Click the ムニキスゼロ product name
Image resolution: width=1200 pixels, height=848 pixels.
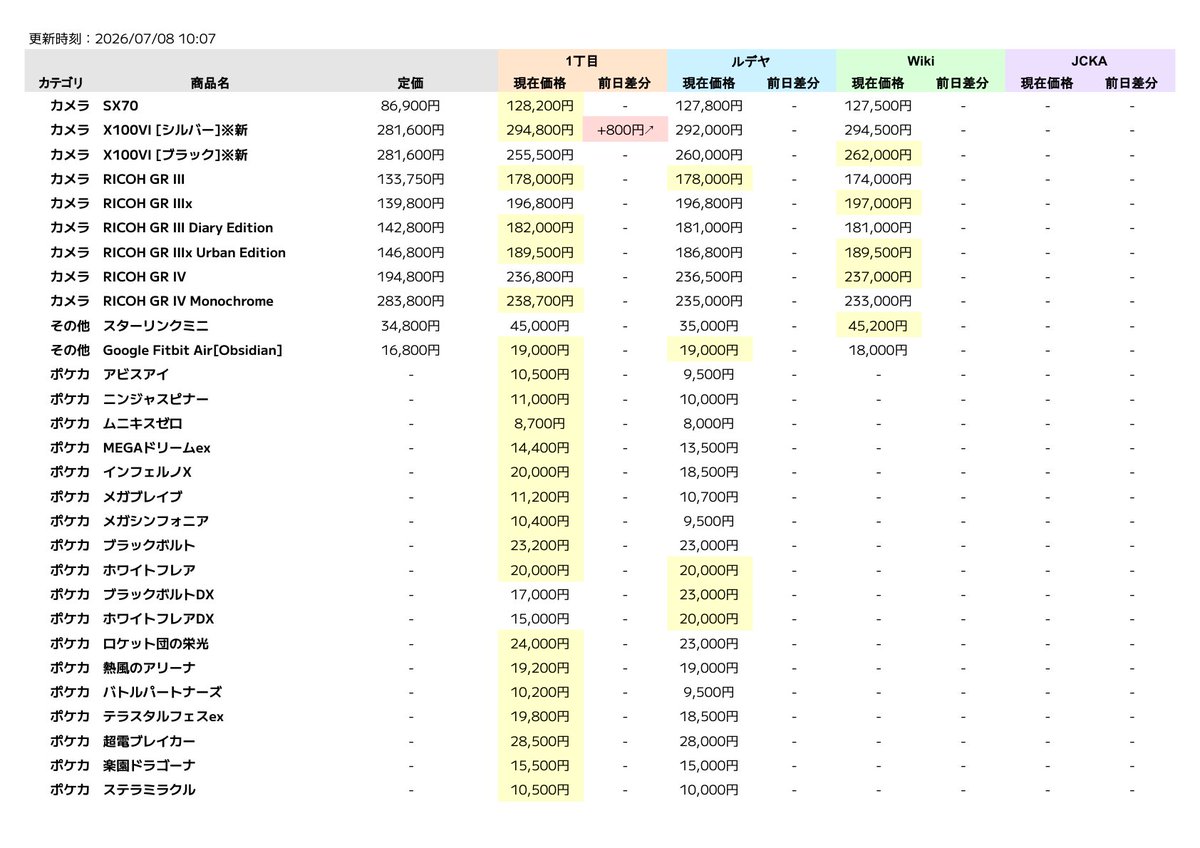[x=142, y=424]
